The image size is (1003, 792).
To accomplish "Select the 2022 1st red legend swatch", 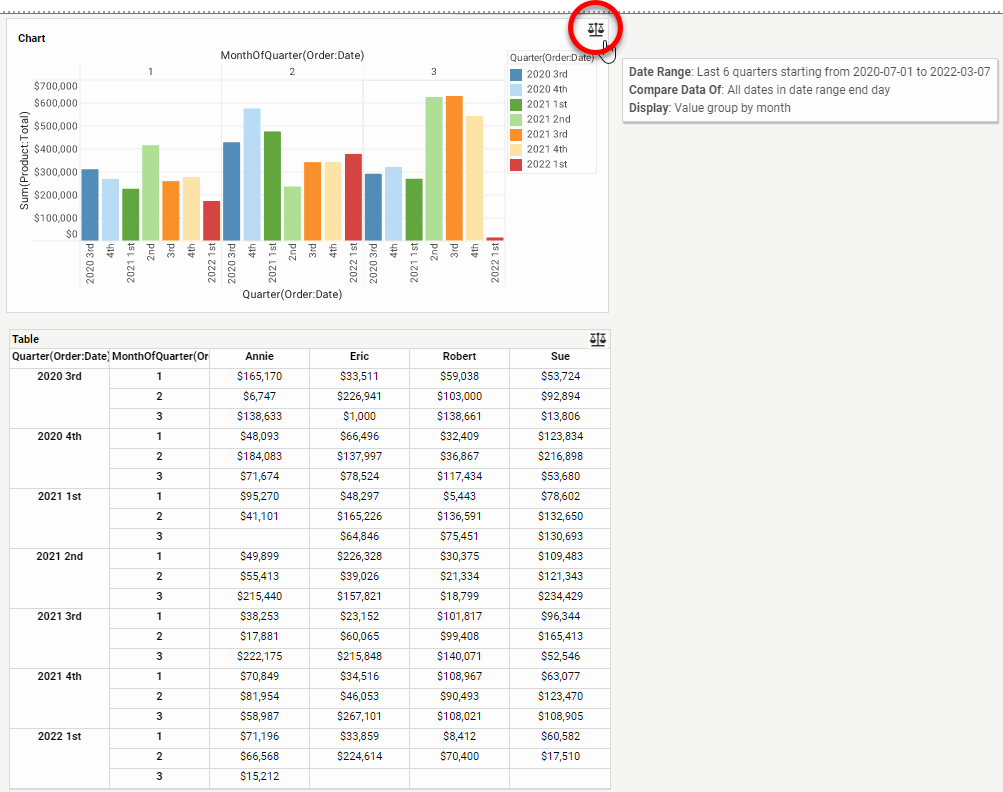I will [x=516, y=164].
